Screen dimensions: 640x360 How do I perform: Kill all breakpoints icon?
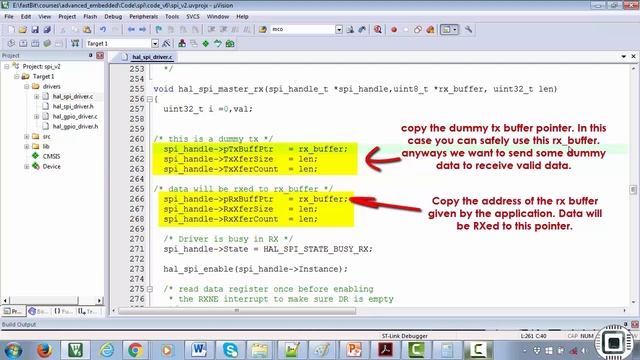click(x=430, y=29)
